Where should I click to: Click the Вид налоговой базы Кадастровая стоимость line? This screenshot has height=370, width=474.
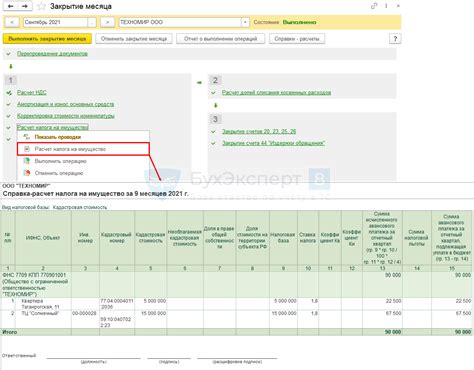click(x=55, y=207)
